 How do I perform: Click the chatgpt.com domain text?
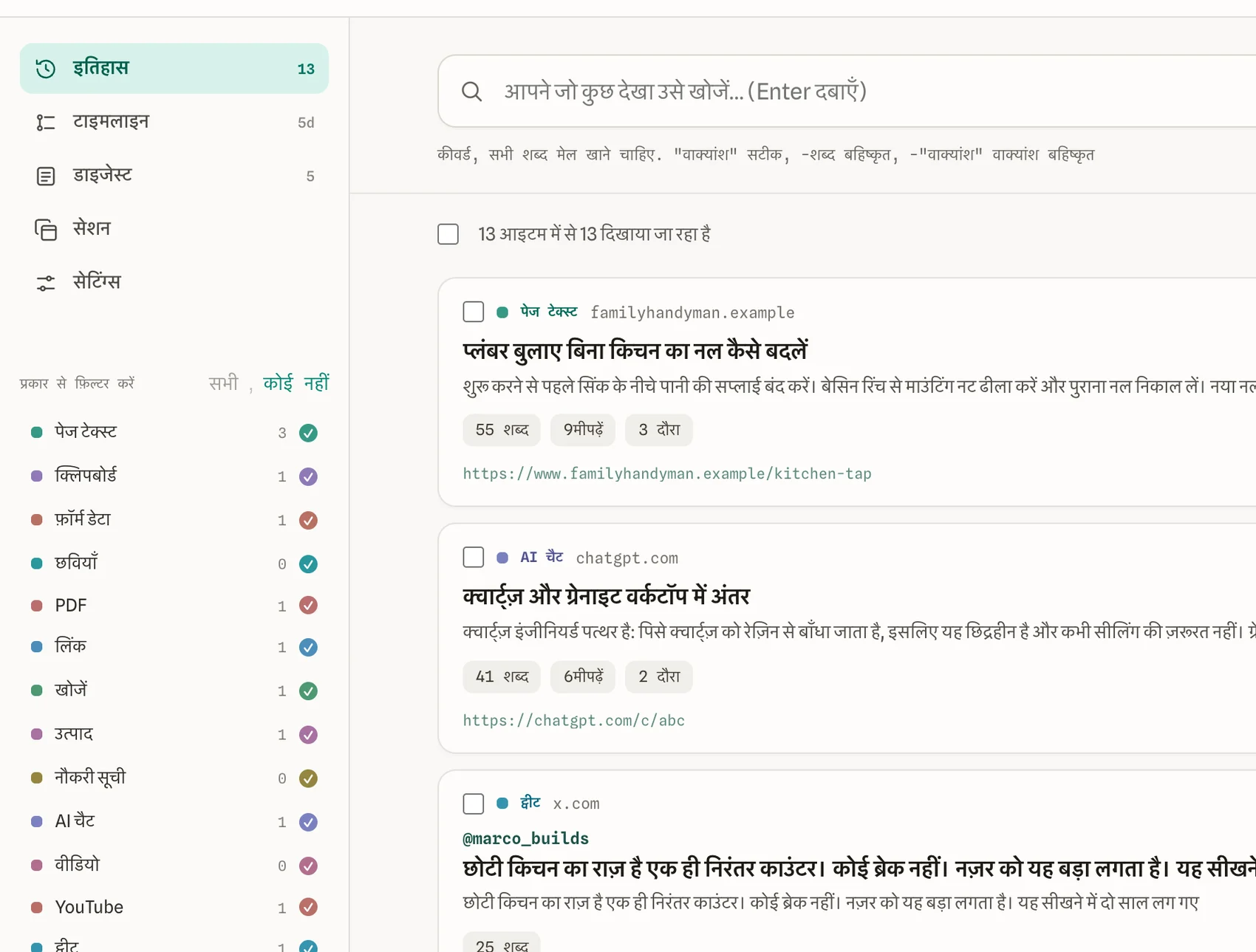[627, 558]
